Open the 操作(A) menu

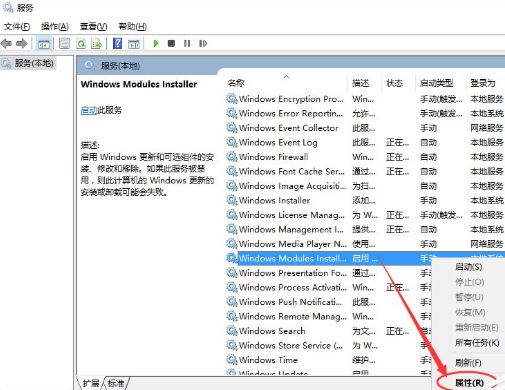[55, 26]
